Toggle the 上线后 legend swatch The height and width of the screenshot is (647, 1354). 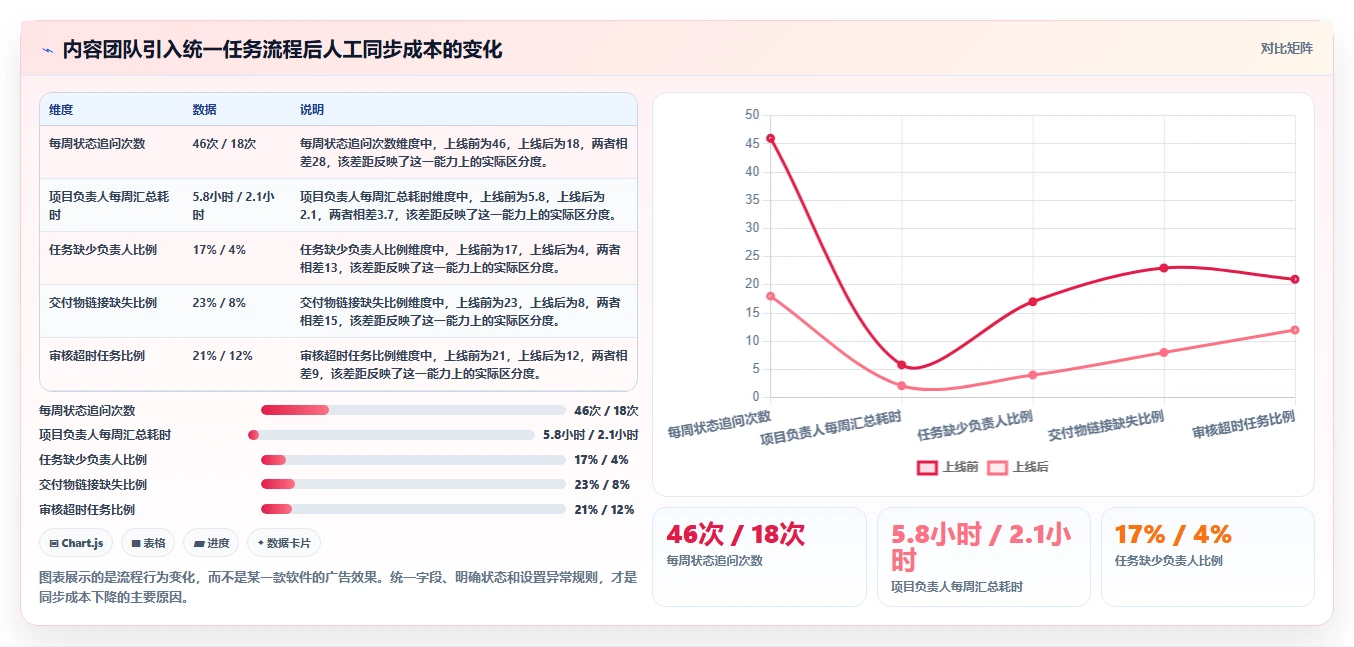pos(997,467)
